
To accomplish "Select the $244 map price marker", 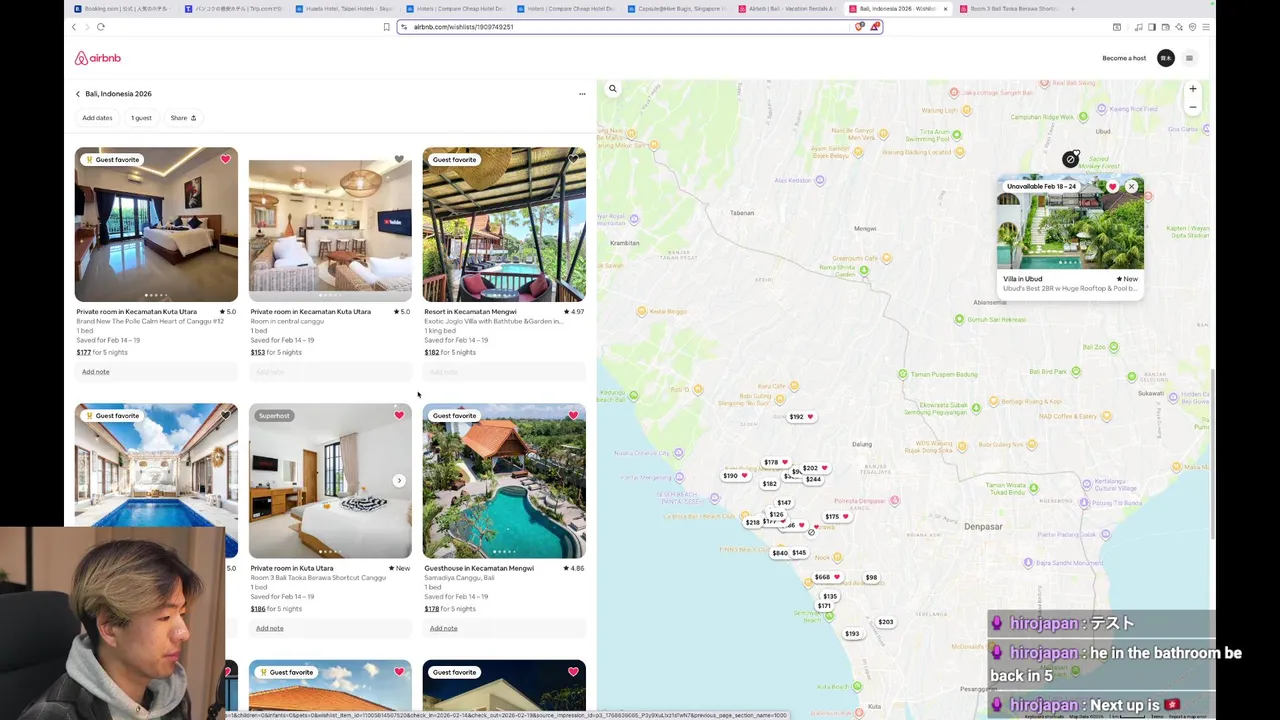I will (x=813, y=480).
